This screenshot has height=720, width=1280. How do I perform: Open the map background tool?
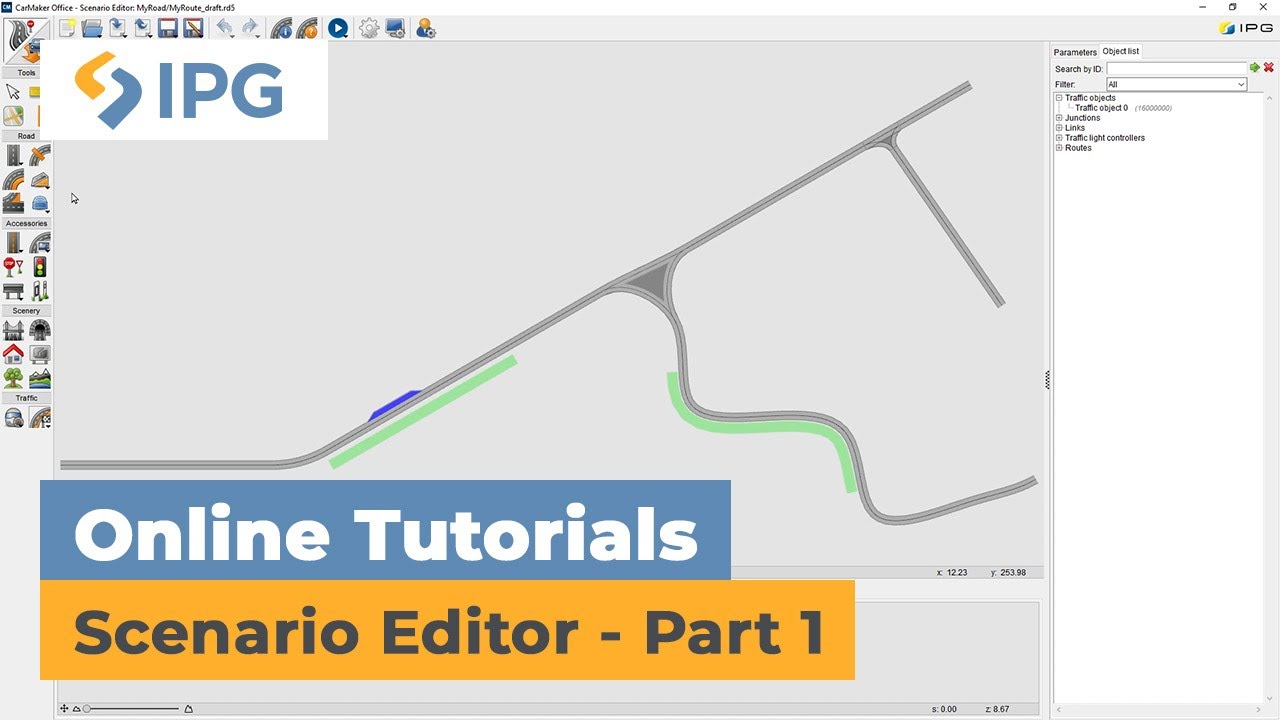pyautogui.click(x=13, y=116)
